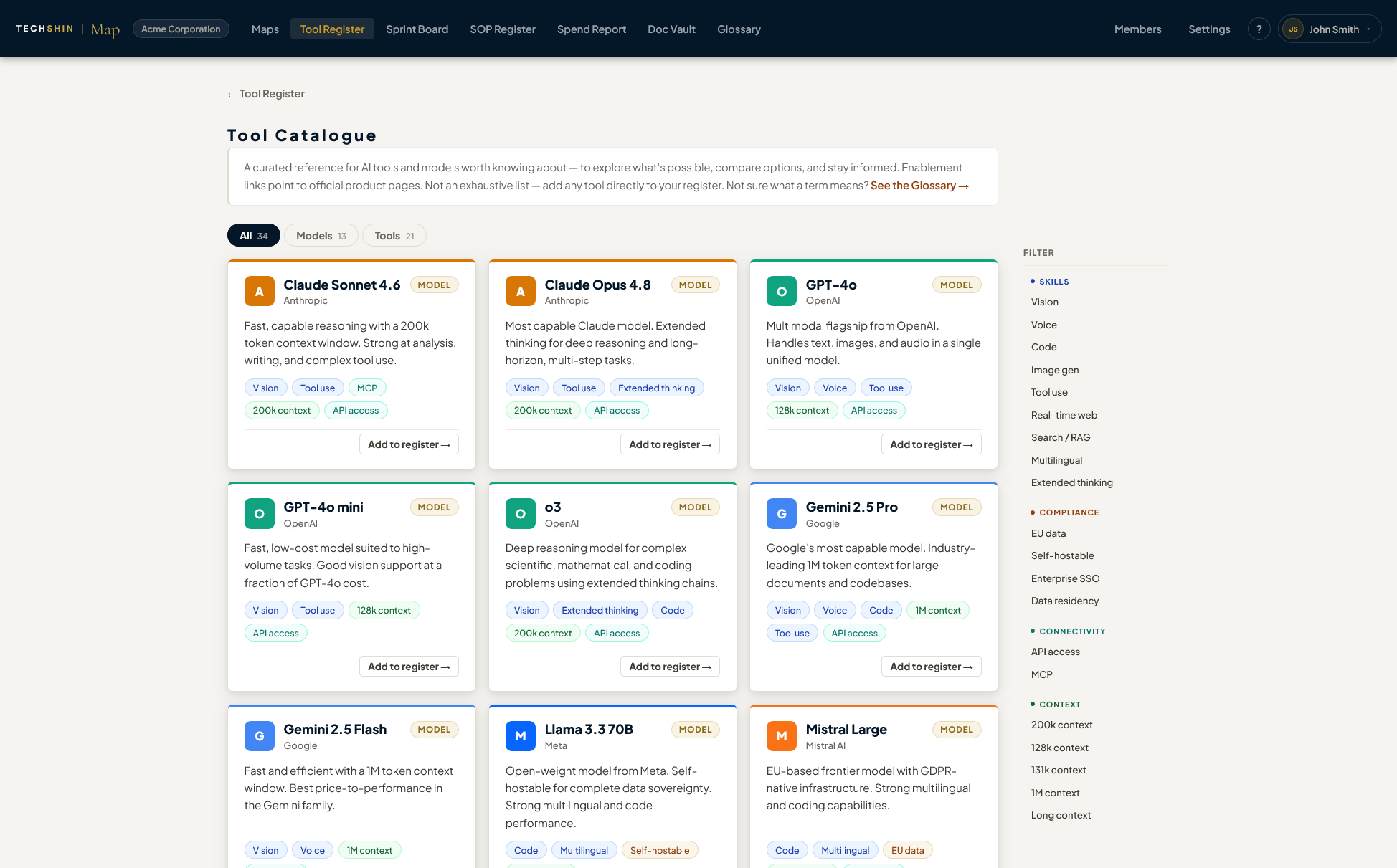The height and width of the screenshot is (868, 1397).
Task: Click the EU data tag on Mistral Large
Action: (x=908, y=850)
